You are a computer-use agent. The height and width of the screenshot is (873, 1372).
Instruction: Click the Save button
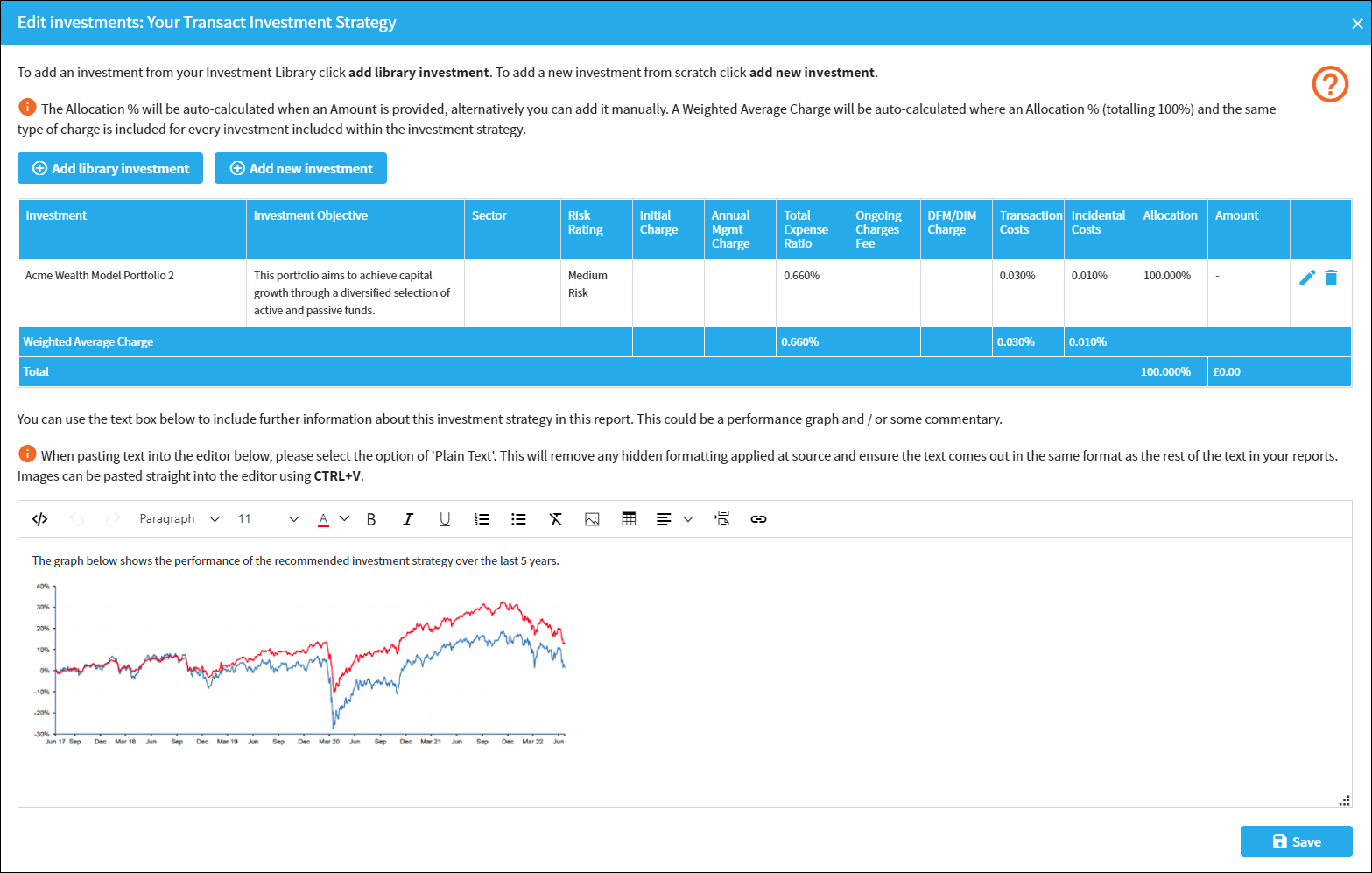(x=1297, y=841)
